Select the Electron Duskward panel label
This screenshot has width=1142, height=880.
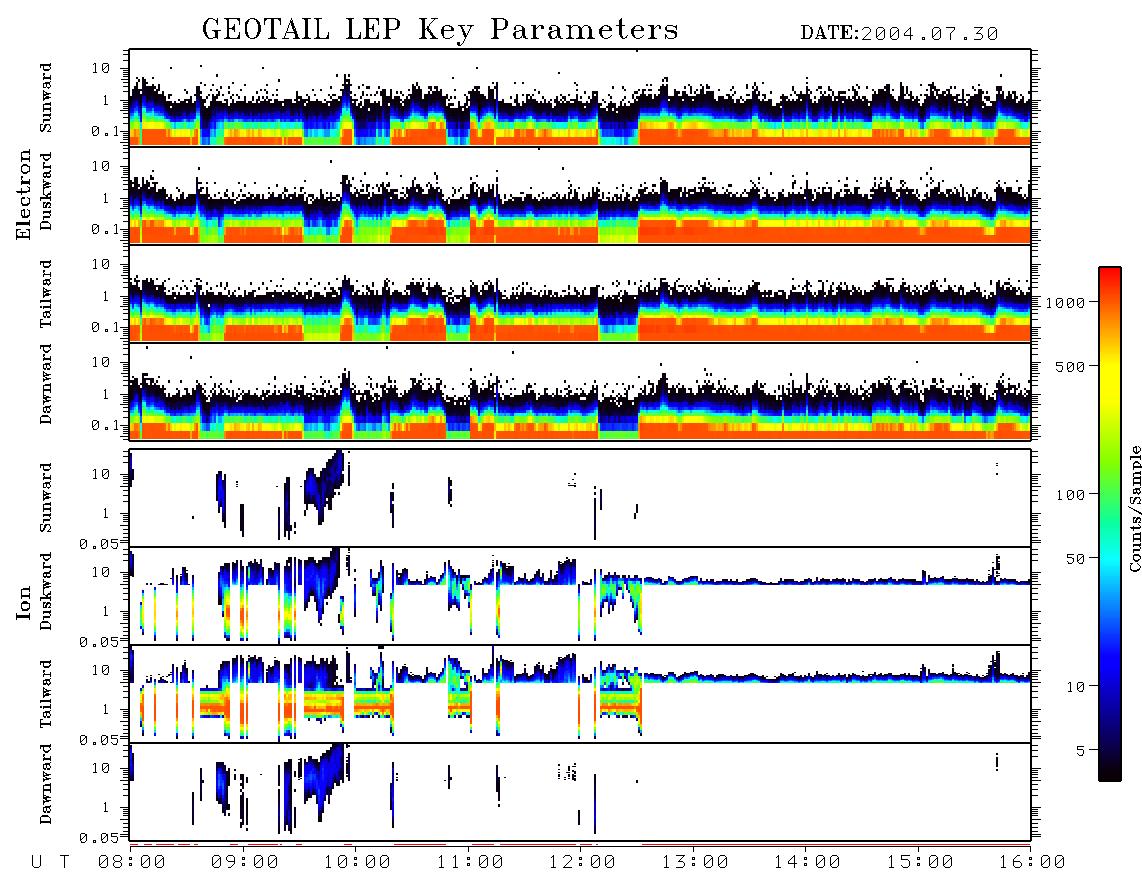[x=46, y=191]
